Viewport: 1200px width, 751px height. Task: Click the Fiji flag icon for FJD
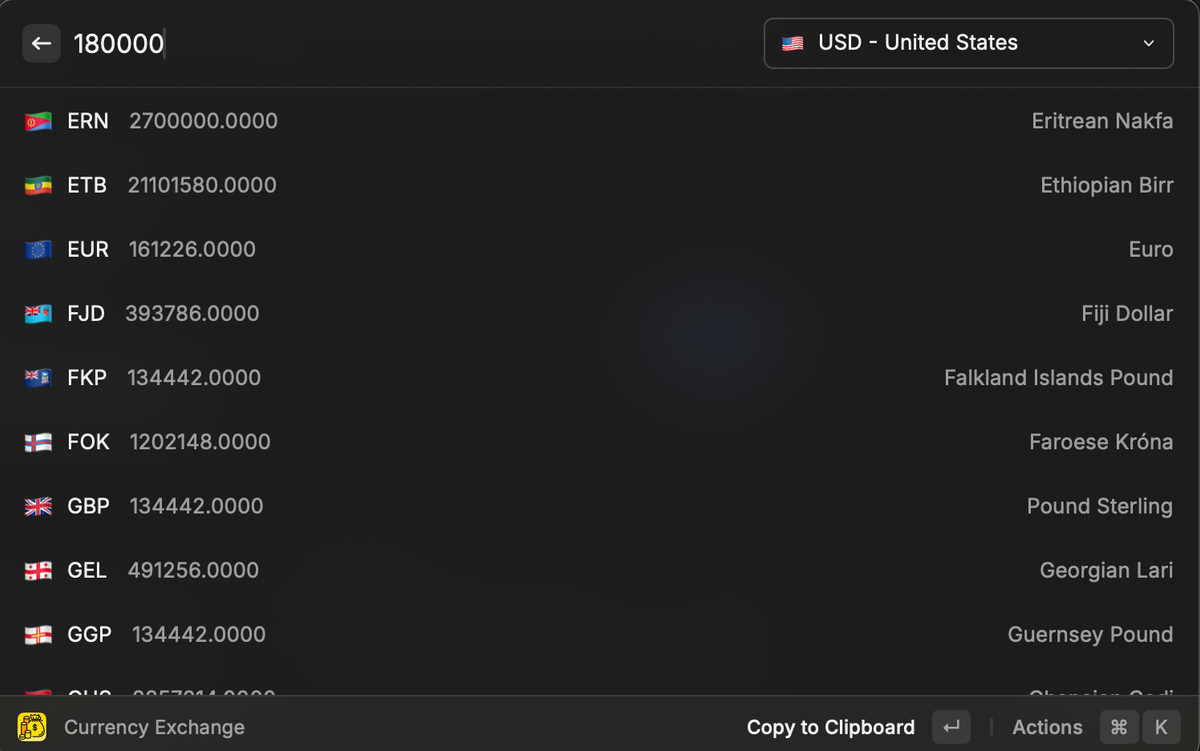point(38,314)
